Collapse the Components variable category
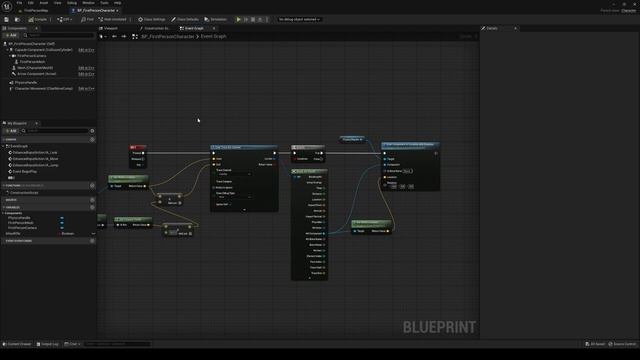 pyautogui.click(x=3, y=213)
